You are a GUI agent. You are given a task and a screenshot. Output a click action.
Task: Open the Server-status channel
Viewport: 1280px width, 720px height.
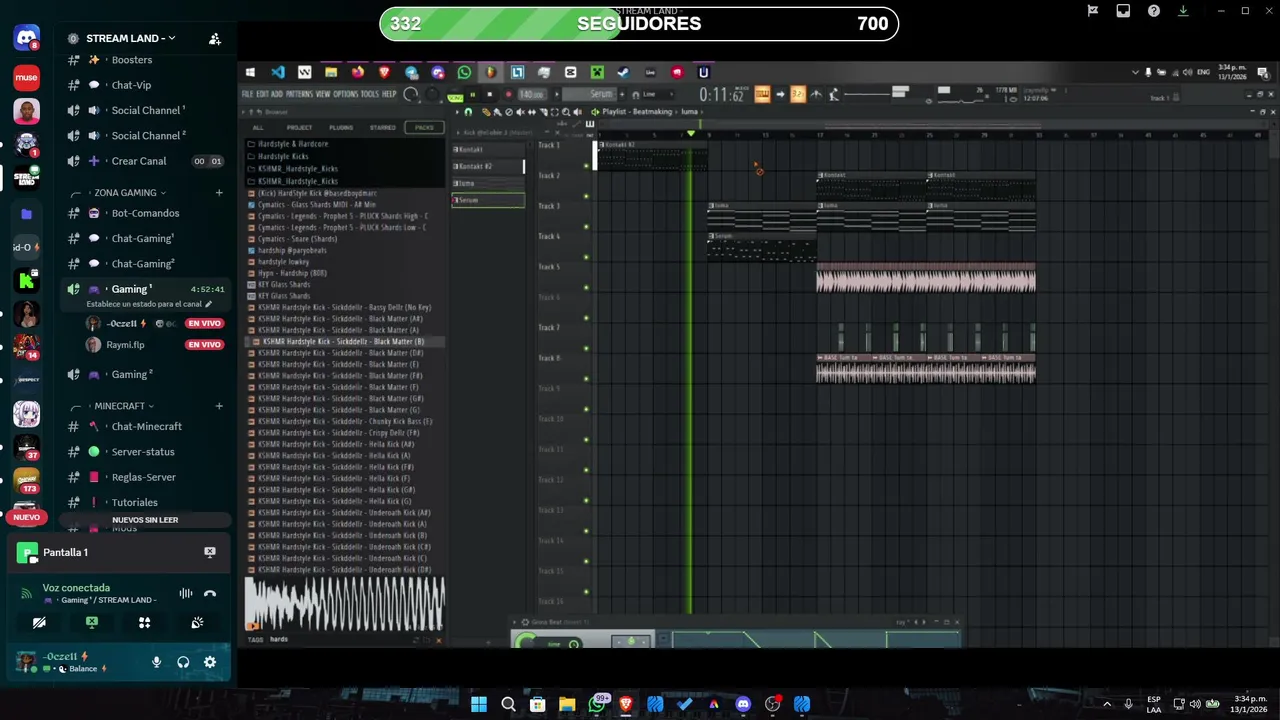tap(144, 452)
